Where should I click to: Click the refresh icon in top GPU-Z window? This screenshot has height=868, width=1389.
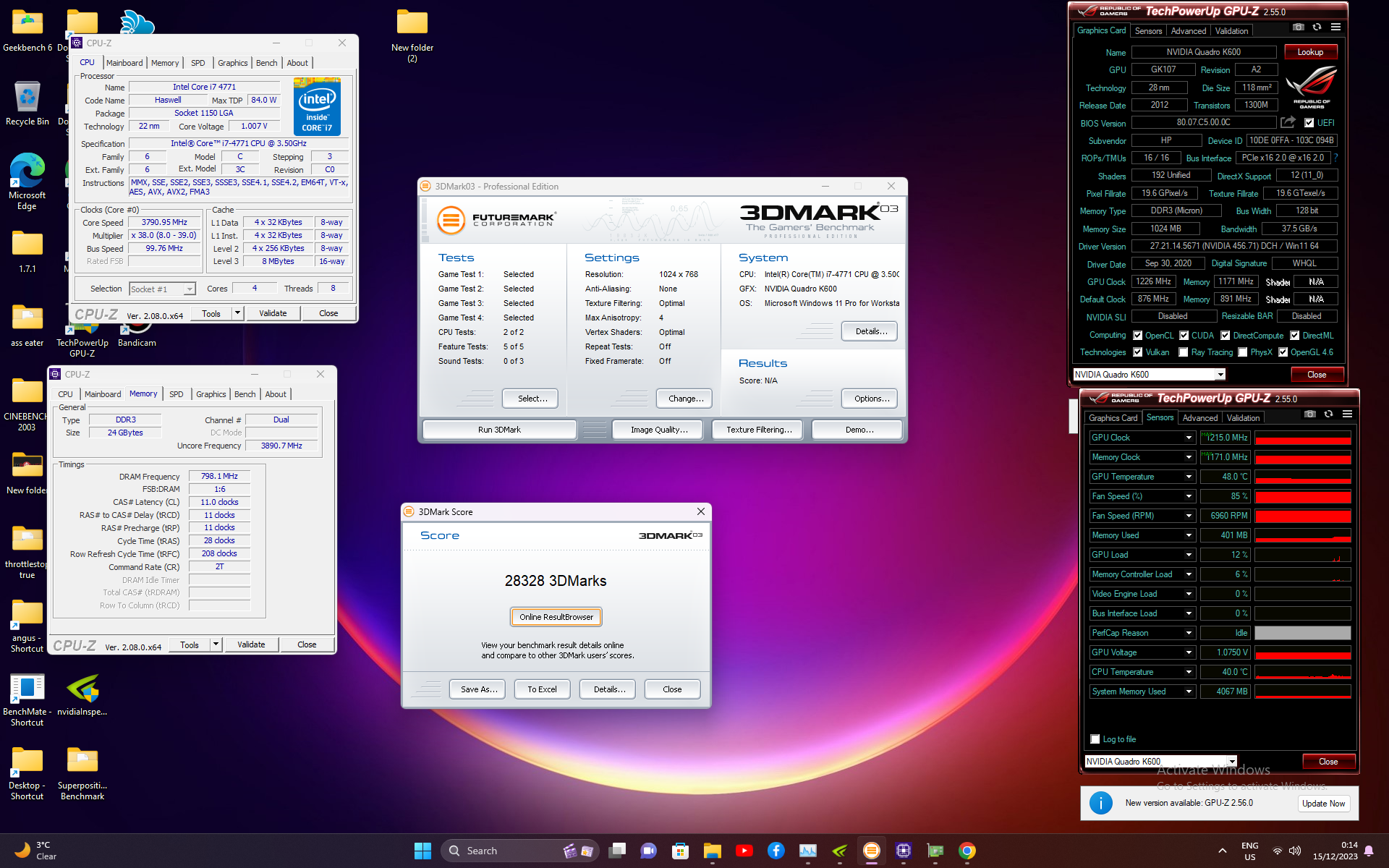click(1317, 27)
